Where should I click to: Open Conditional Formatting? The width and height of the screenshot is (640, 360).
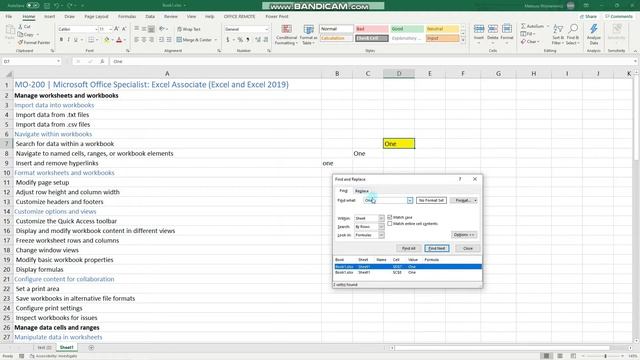point(287,35)
